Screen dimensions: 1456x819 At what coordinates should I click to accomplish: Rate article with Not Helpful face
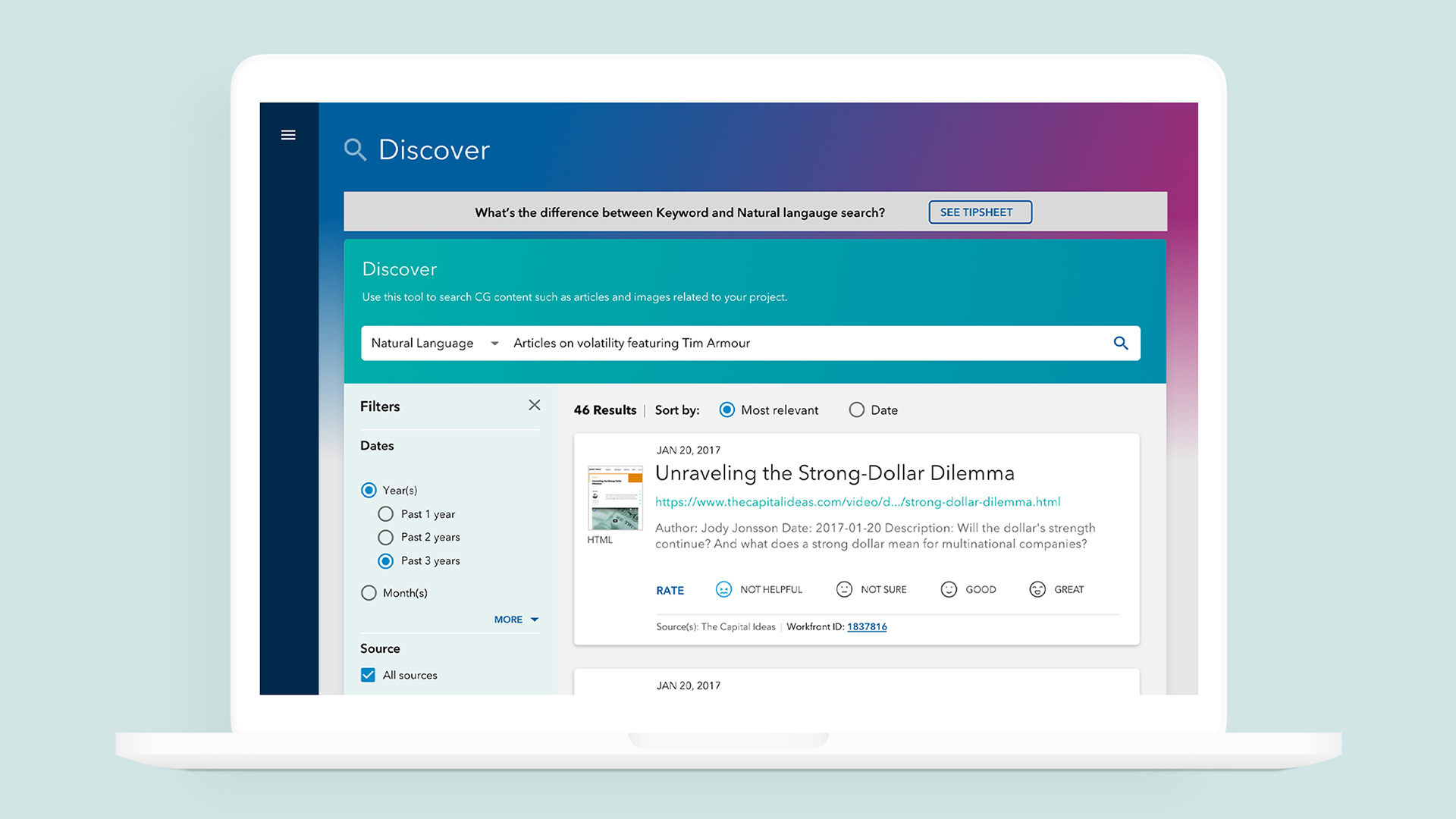coord(723,589)
